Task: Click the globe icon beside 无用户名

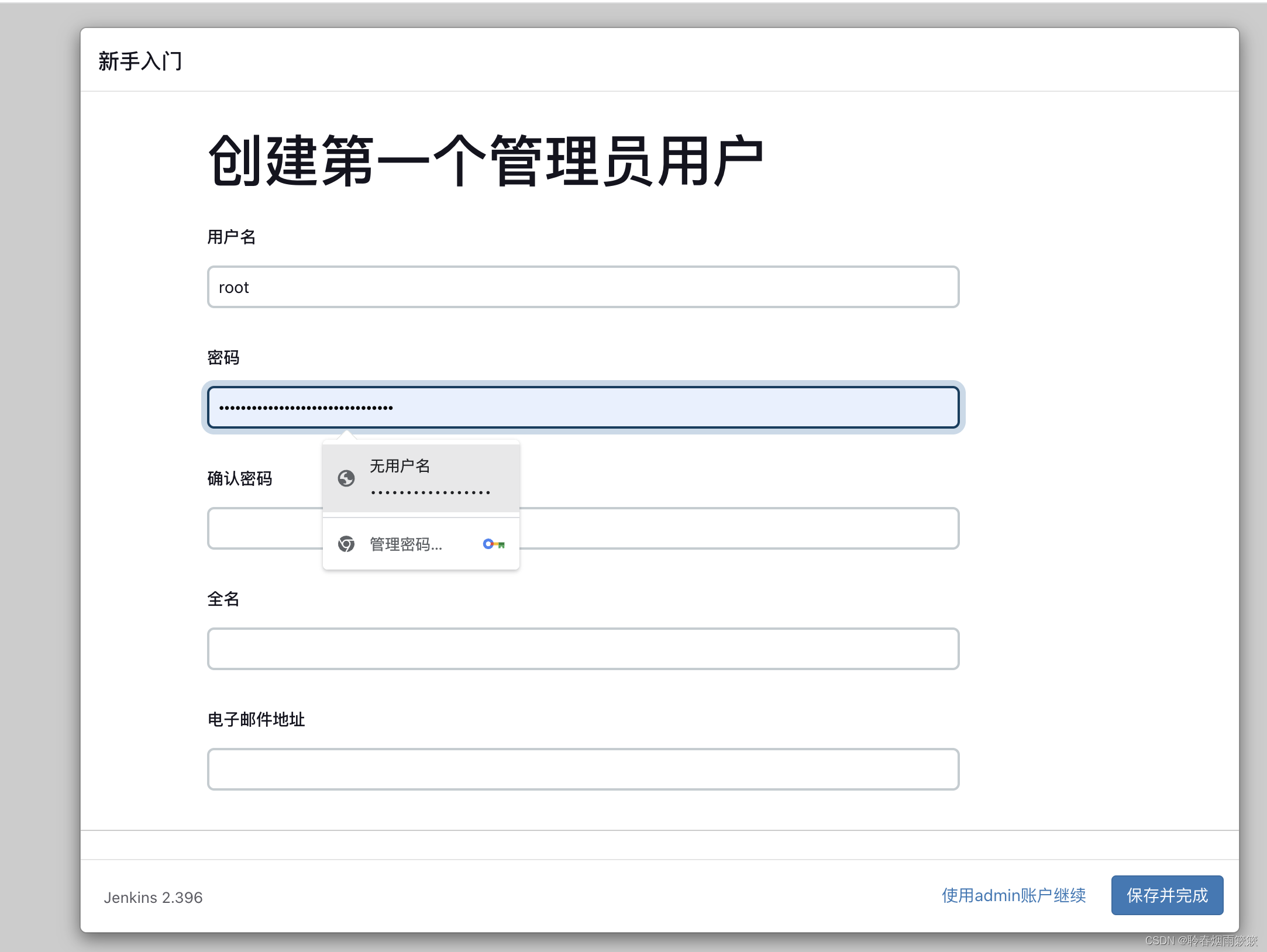Action: pyautogui.click(x=346, y=478)
